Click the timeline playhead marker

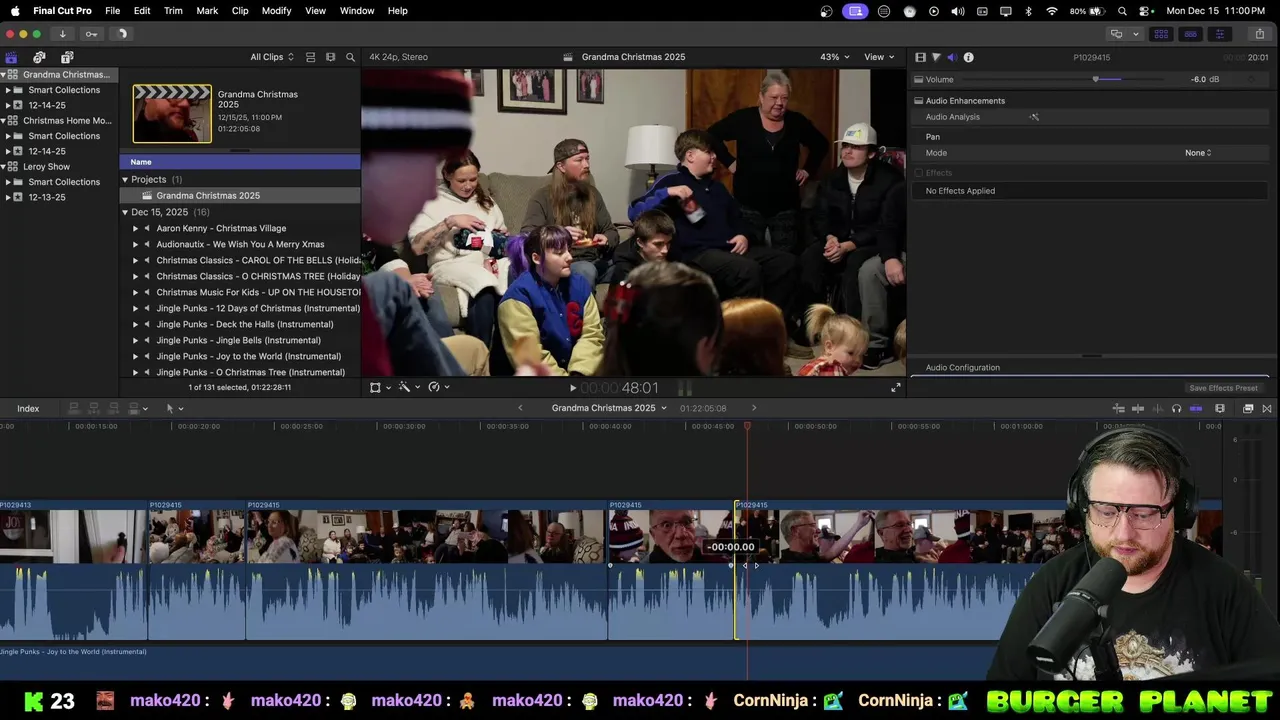[747, 427]
